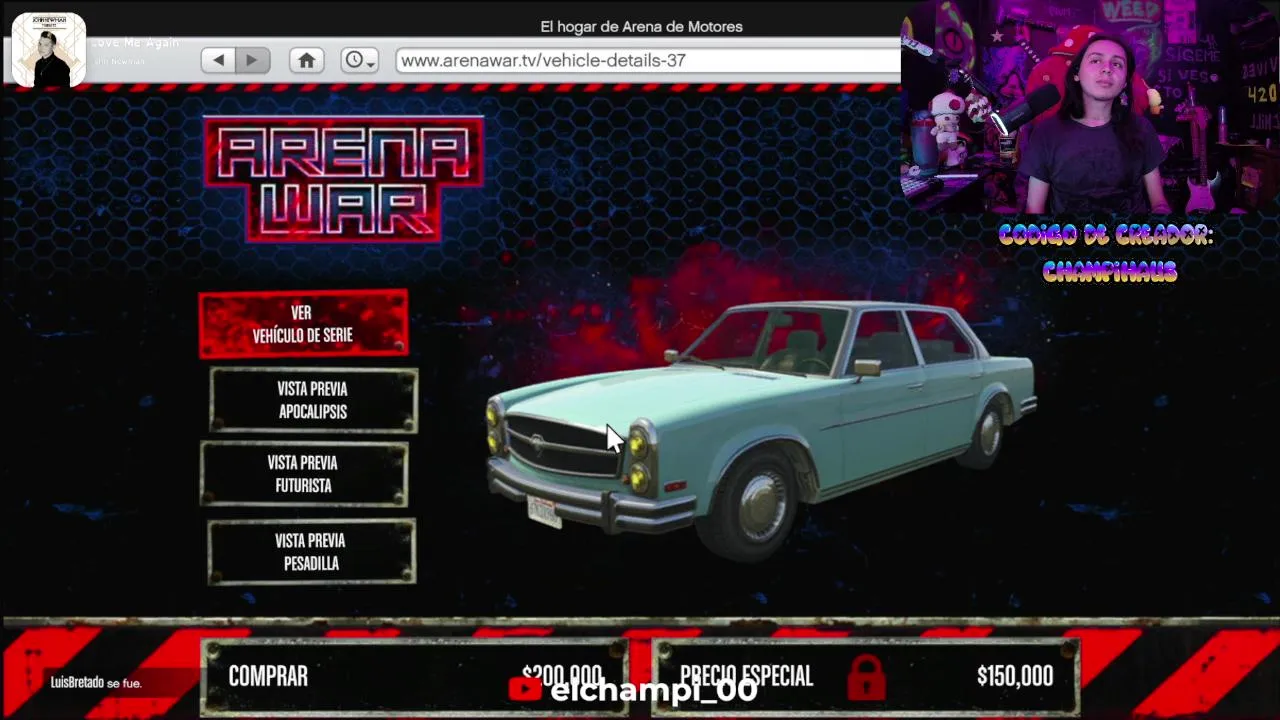Go back with the browser back arrow
1280x720 pixels.
pos(218,60)
